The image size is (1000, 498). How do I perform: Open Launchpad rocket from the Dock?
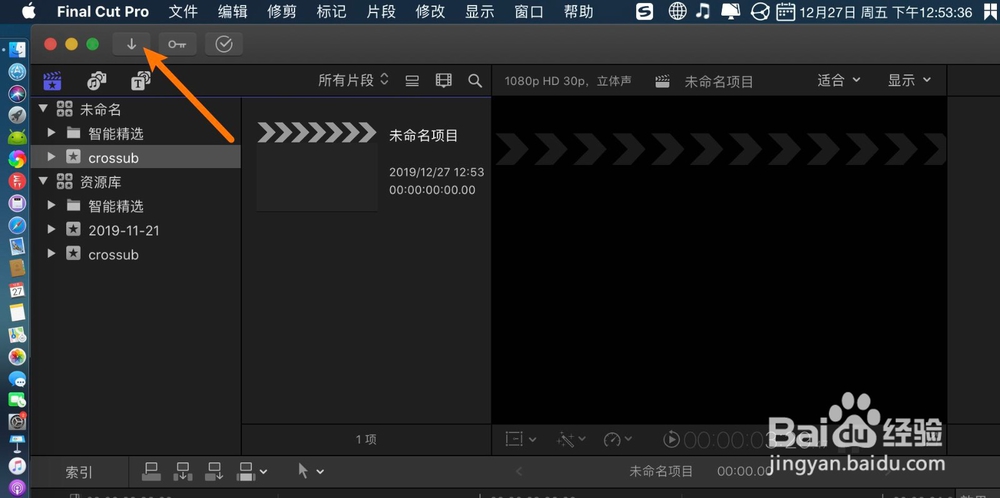pyautogui.click(x=17, y=115)
